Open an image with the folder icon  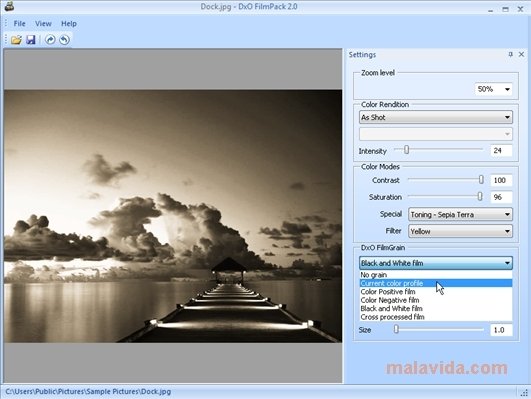(x=16, y=40)
